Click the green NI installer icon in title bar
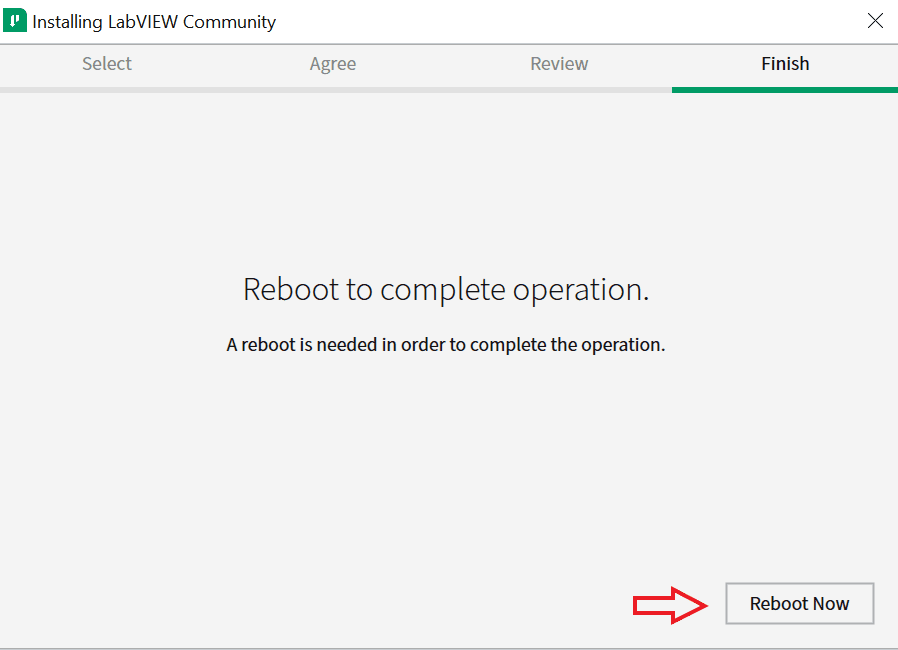 point(15,21)
